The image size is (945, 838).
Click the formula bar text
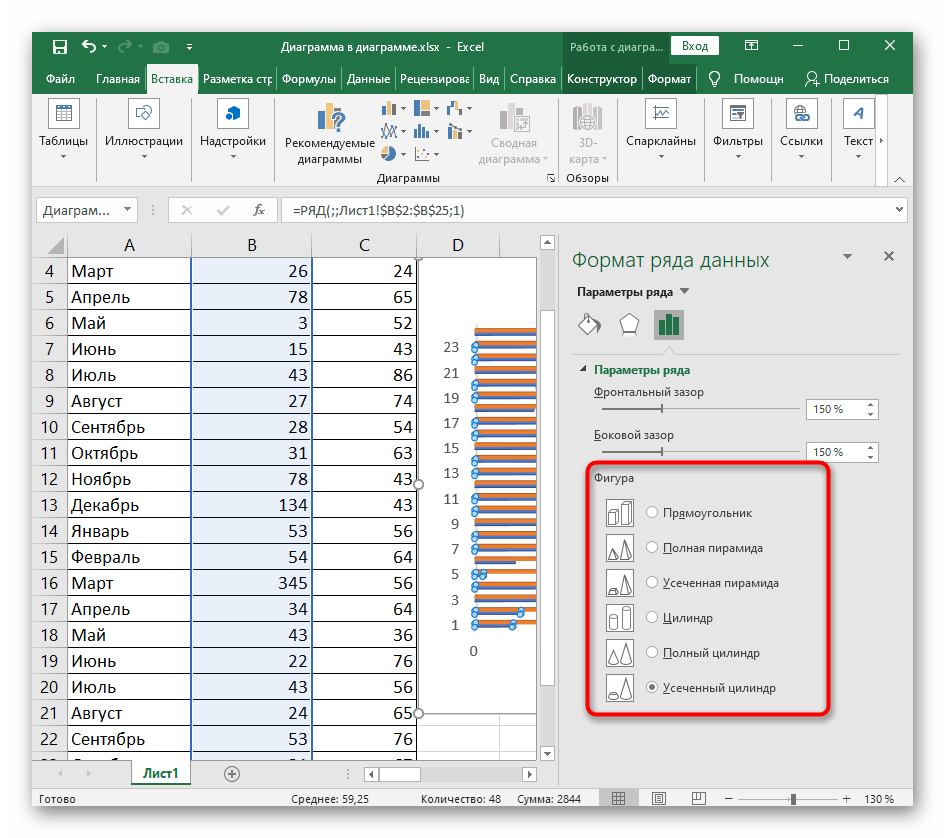(378, 210)
